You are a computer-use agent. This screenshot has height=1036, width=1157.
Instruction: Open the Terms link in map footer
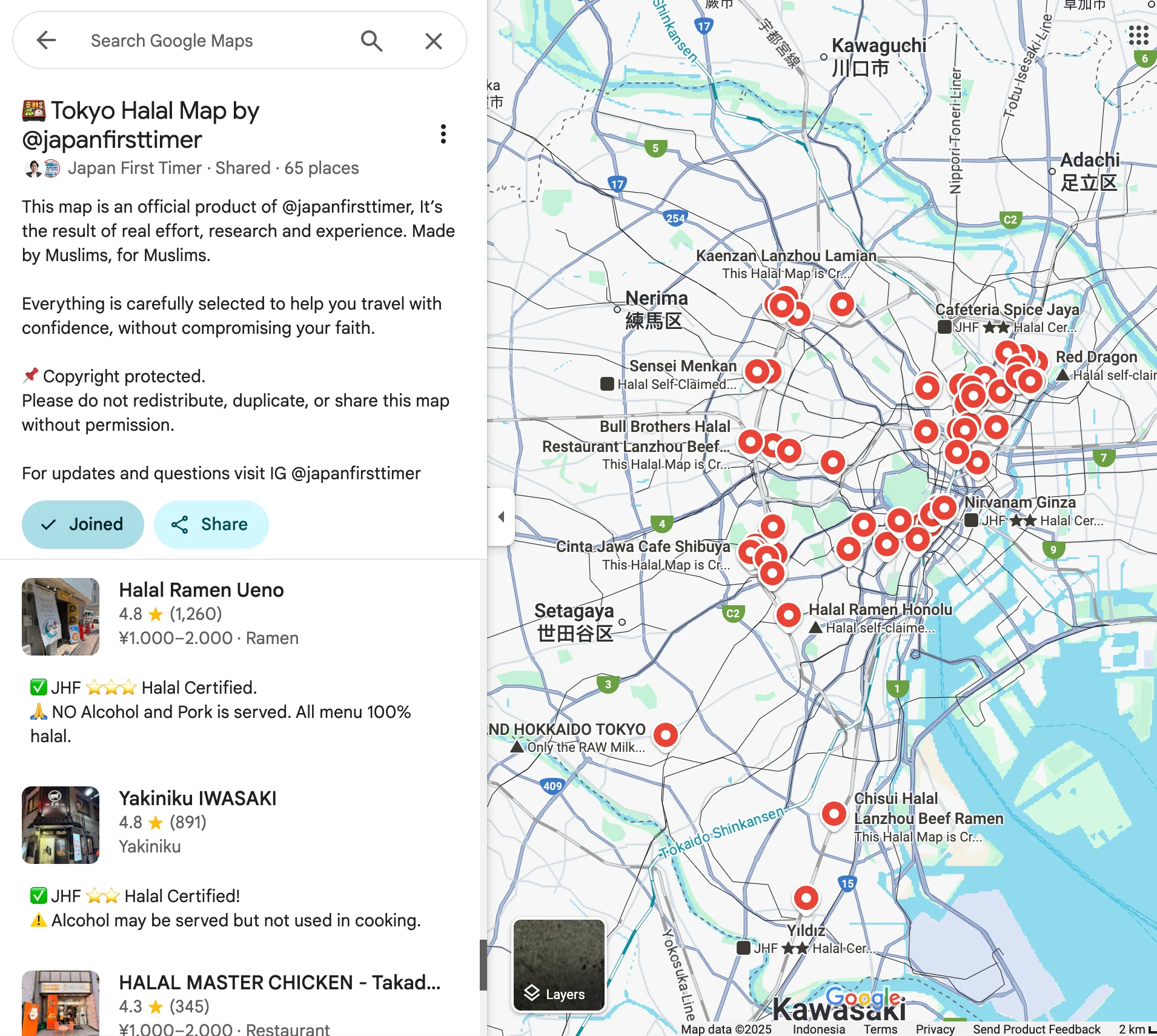[880, 1029]
